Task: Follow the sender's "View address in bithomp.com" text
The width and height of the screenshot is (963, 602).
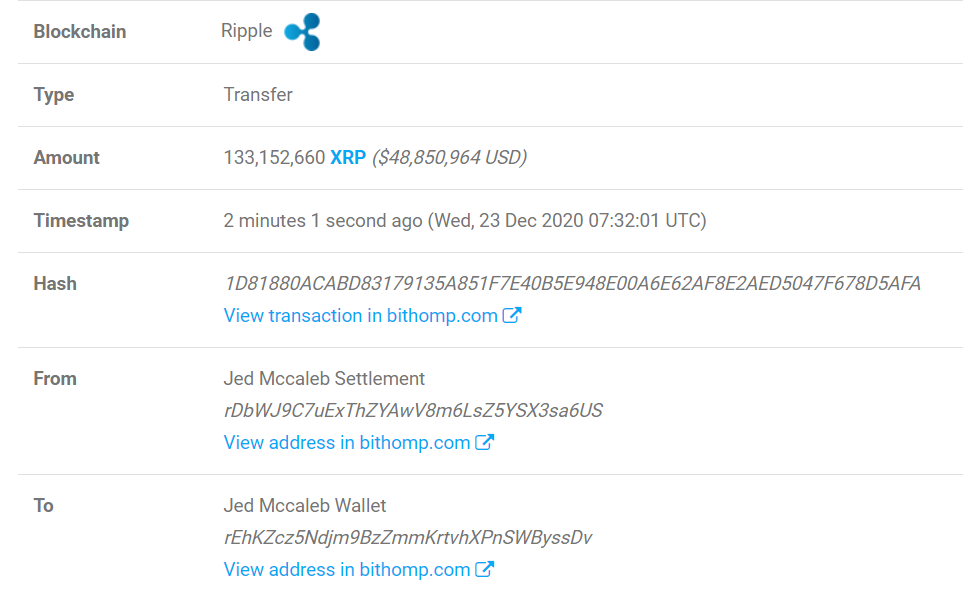Action: [346, 443]
